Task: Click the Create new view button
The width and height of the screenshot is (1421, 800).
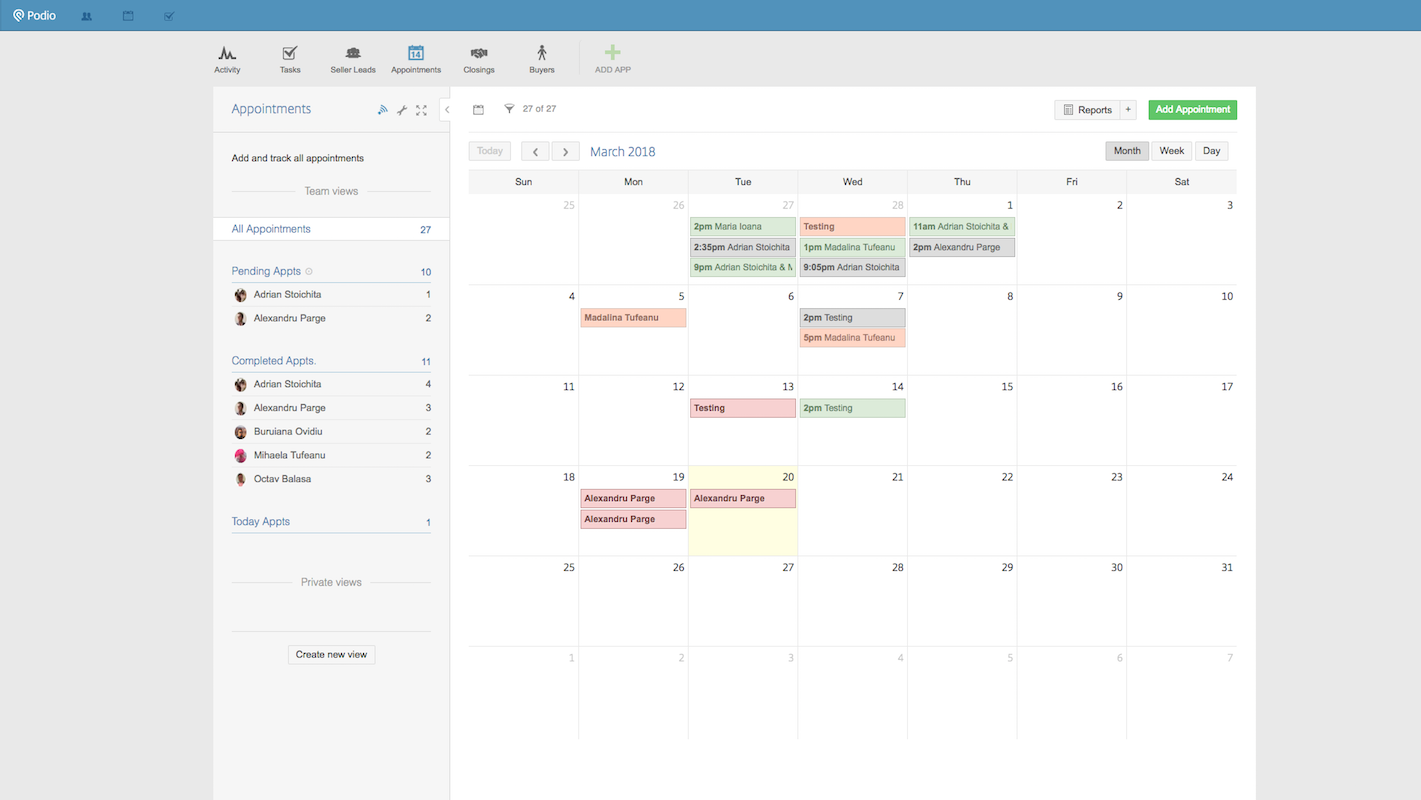Action: point(331,655)
